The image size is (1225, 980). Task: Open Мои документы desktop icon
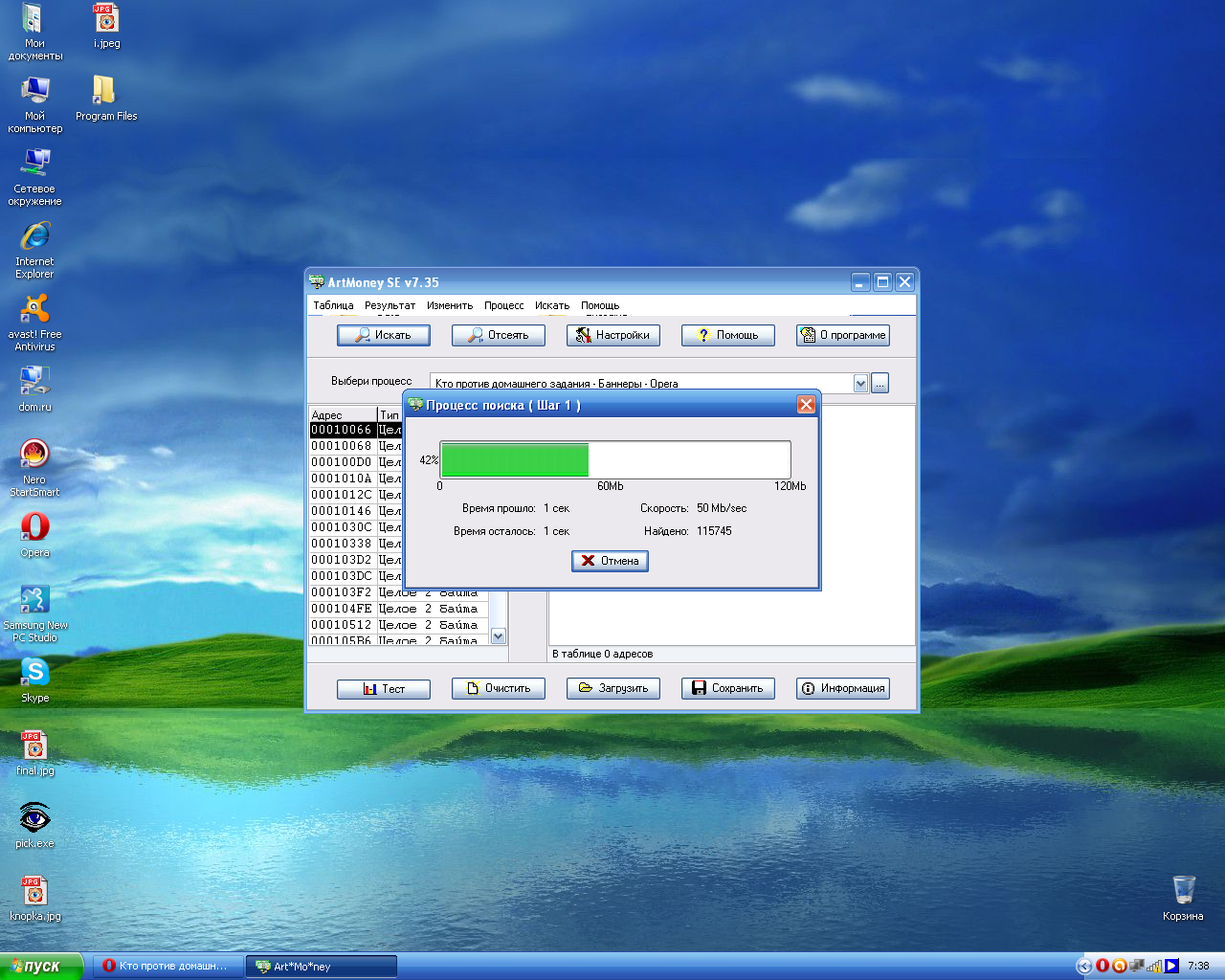click(34, 33)
